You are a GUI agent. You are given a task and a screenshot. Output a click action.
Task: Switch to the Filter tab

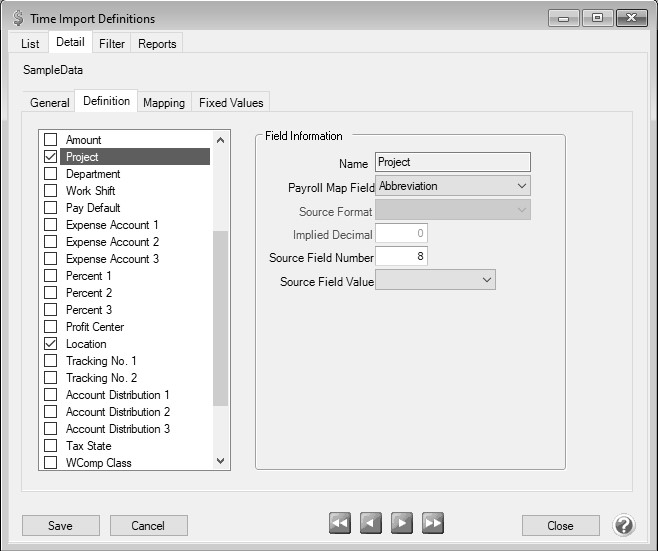click(112, 44)
